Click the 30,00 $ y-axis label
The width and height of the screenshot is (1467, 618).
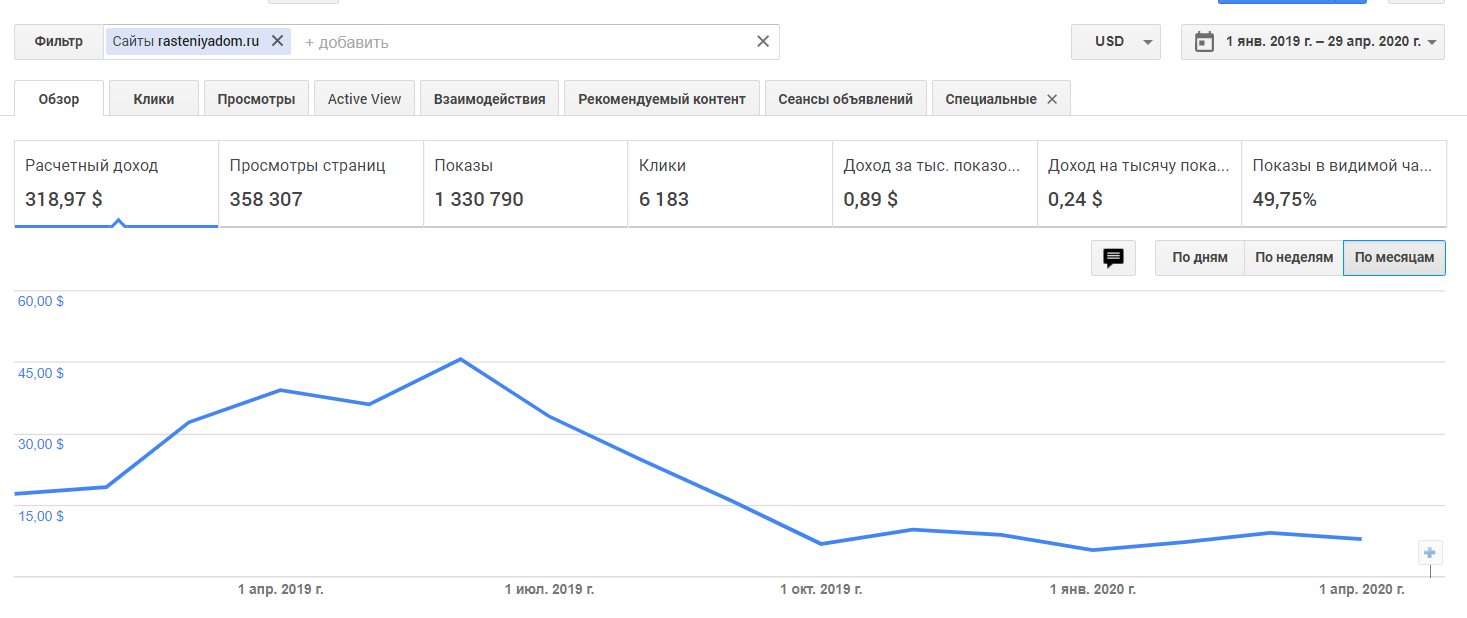(x=41, y=444)
